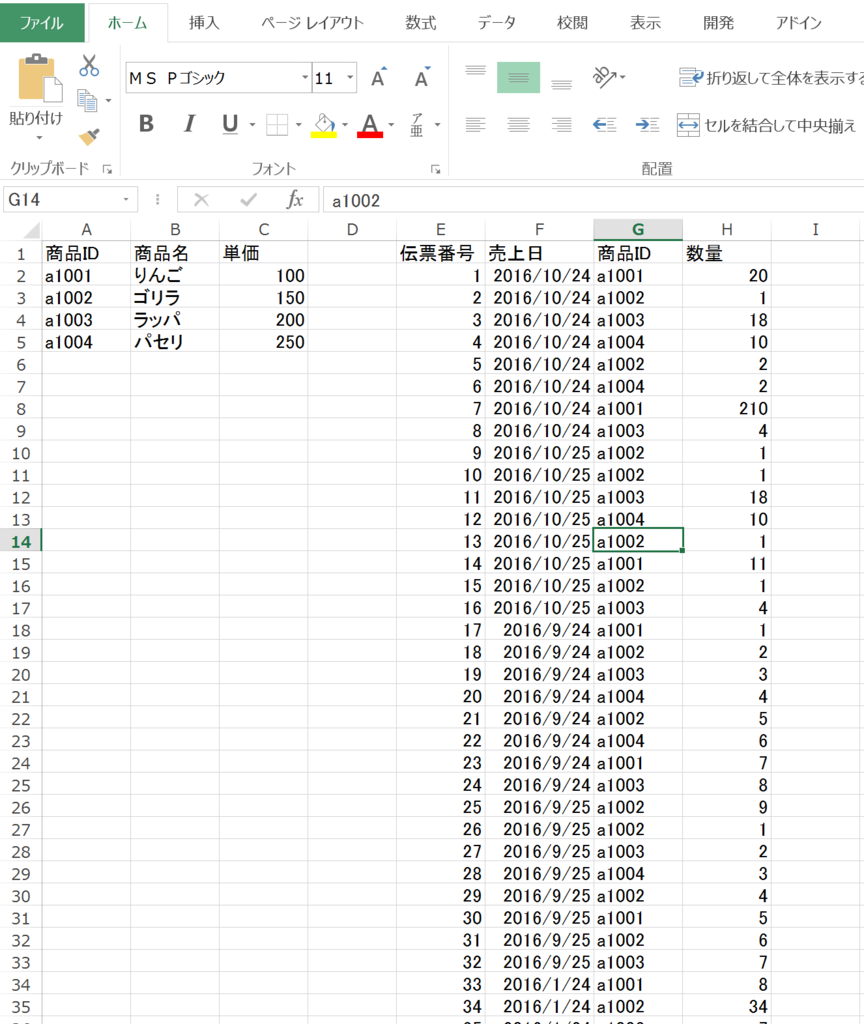Select the 売上日 header cell
This screenshot has width=864, height=1024.
539,253
